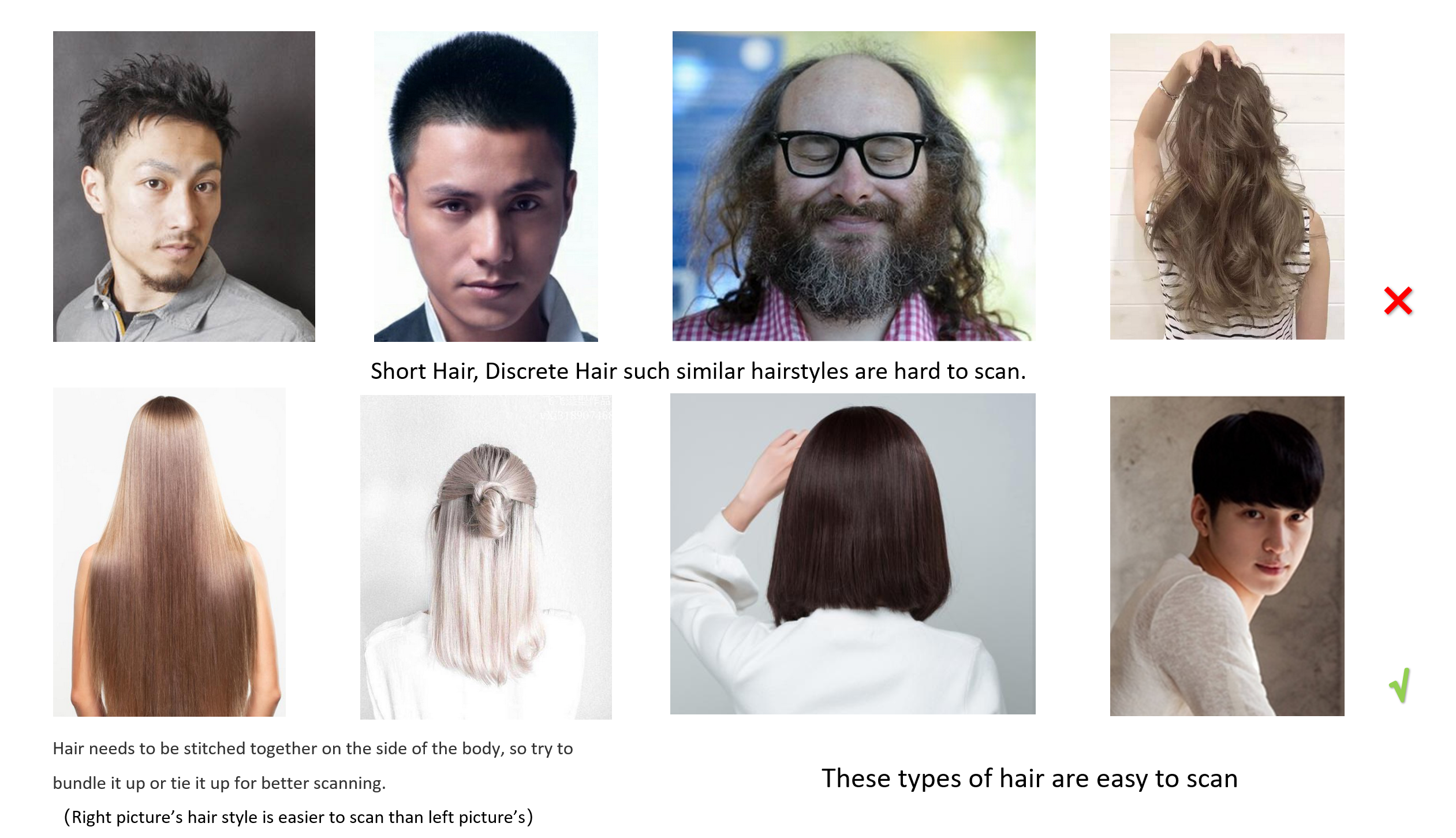Click the 'Hair needs to be stitched together' line
Viewport: 1456px width, 838px height.
pos(313,748)
